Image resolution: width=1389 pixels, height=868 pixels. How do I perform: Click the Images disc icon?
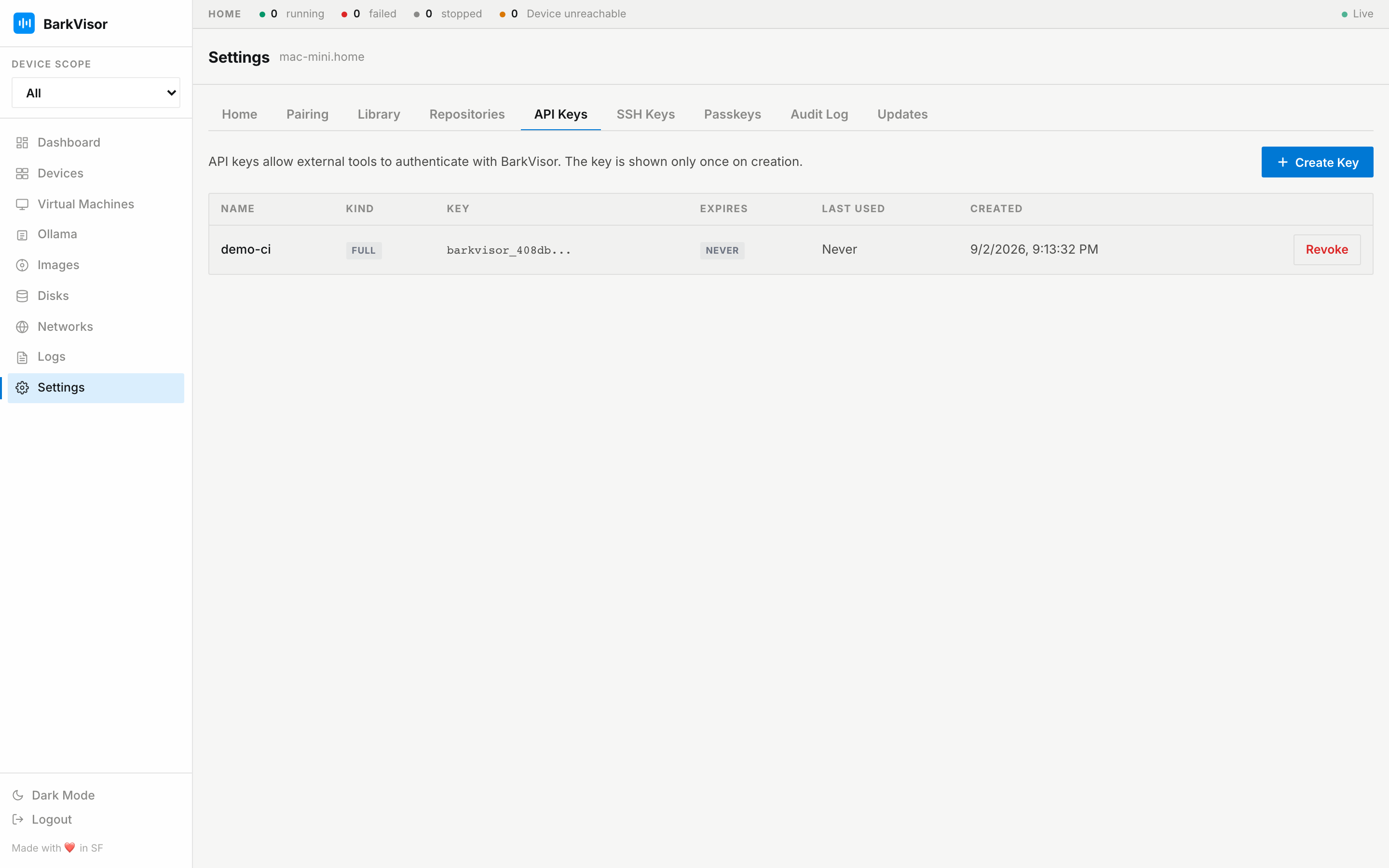pos(22,265)
